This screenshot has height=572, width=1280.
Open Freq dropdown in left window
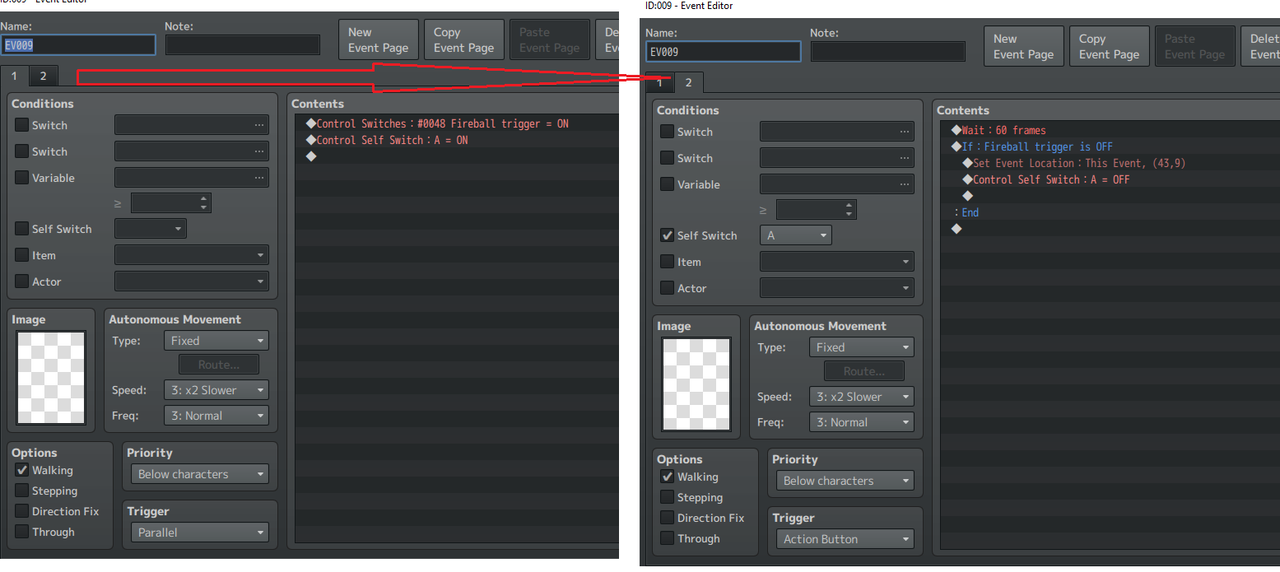pyautogui.click(x=216, y=415)
